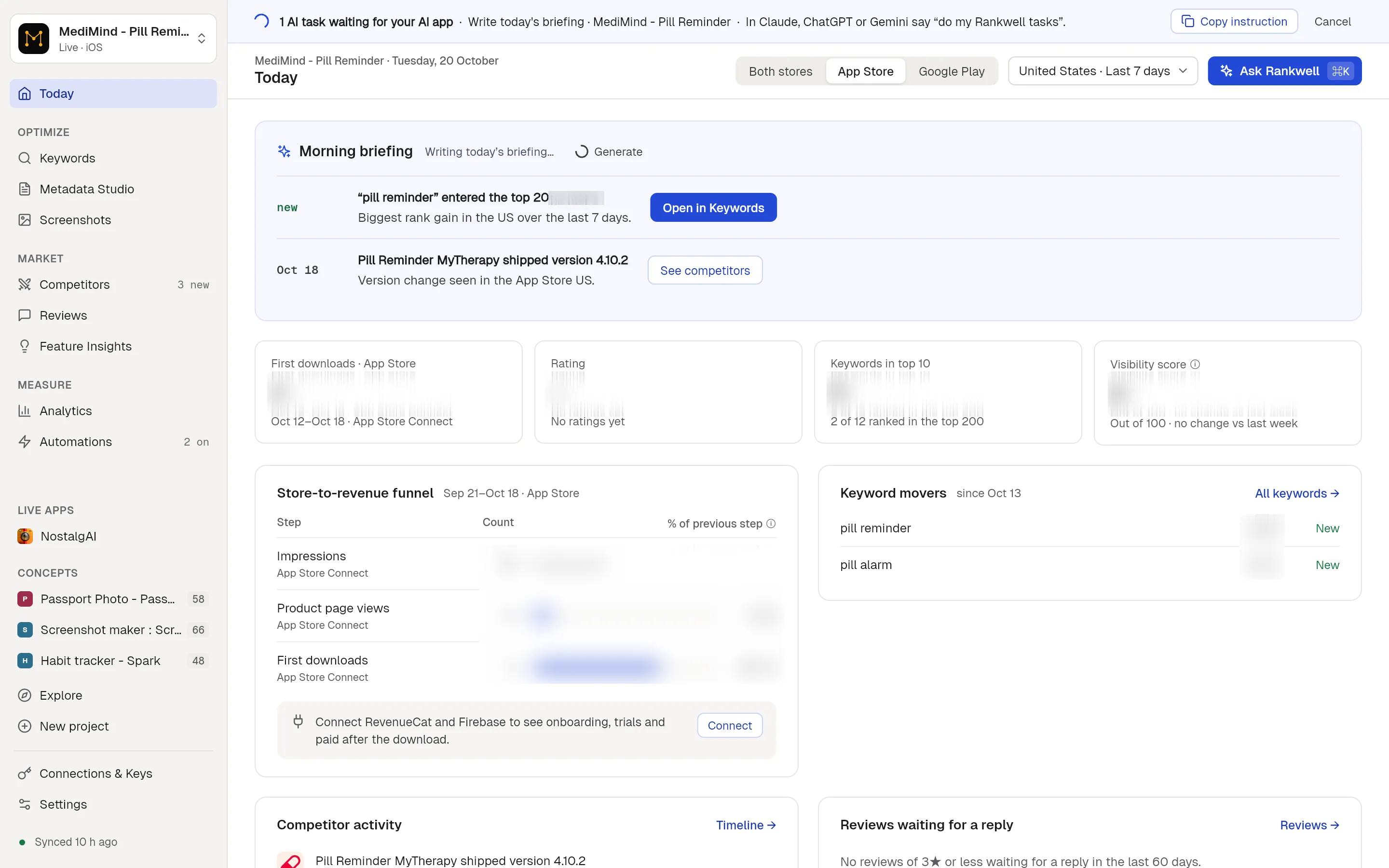Screen dimensions: 1389x868
Task: Open the Habit tracker - Spark concept
Action: point(113,661)
